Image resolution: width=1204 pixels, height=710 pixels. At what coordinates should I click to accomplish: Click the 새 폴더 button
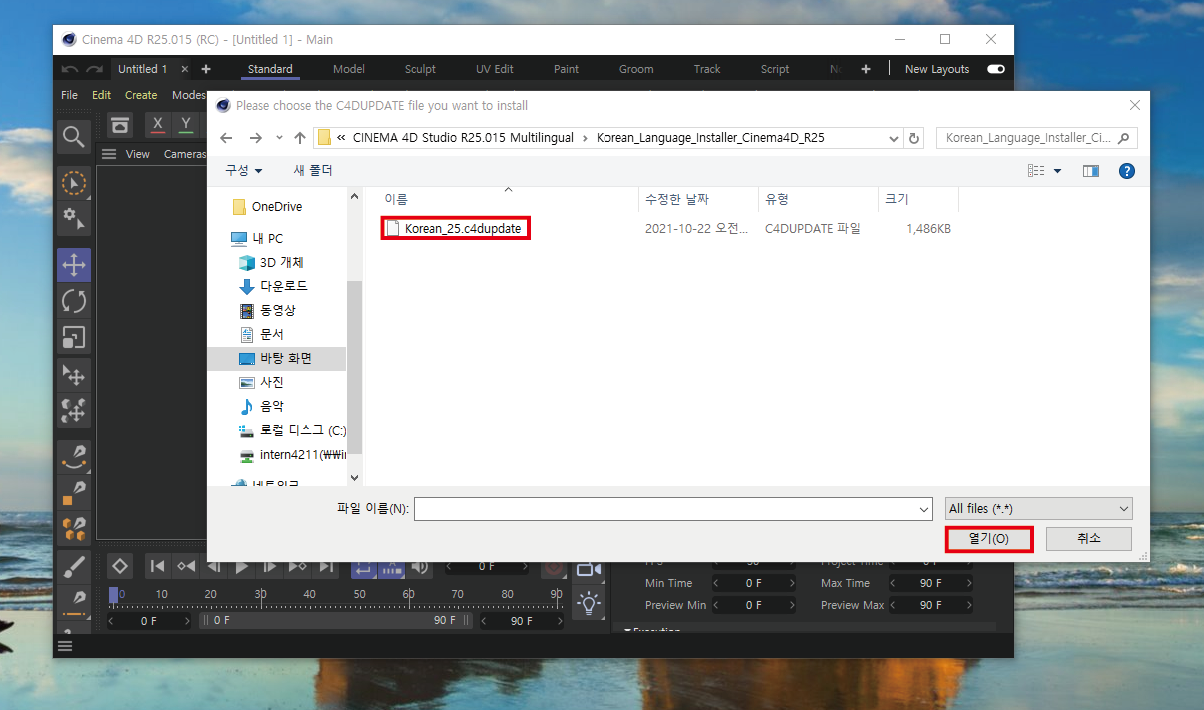[x=313, y=171]
